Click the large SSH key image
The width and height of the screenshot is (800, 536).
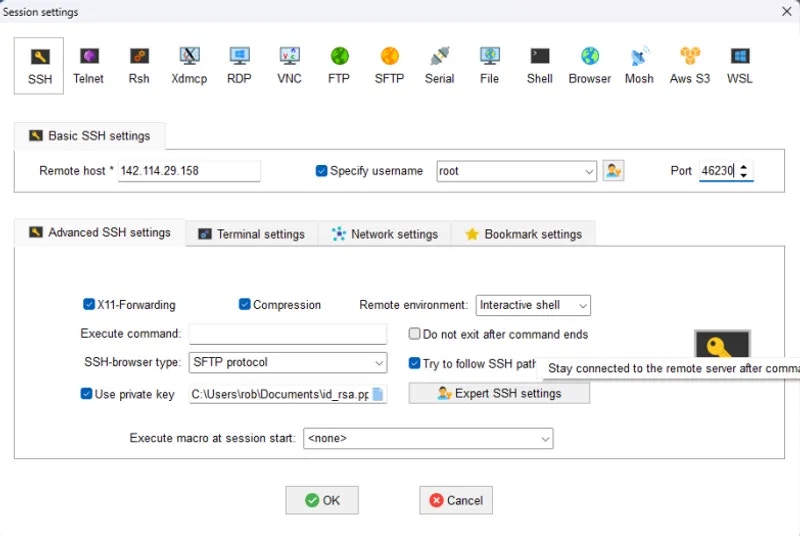[722, 344]
